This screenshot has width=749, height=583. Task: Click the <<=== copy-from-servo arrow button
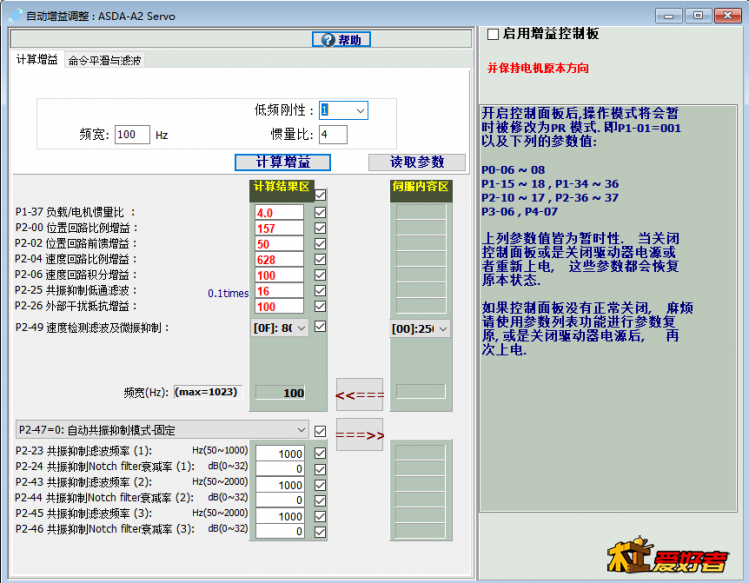[x=359, y=395]
